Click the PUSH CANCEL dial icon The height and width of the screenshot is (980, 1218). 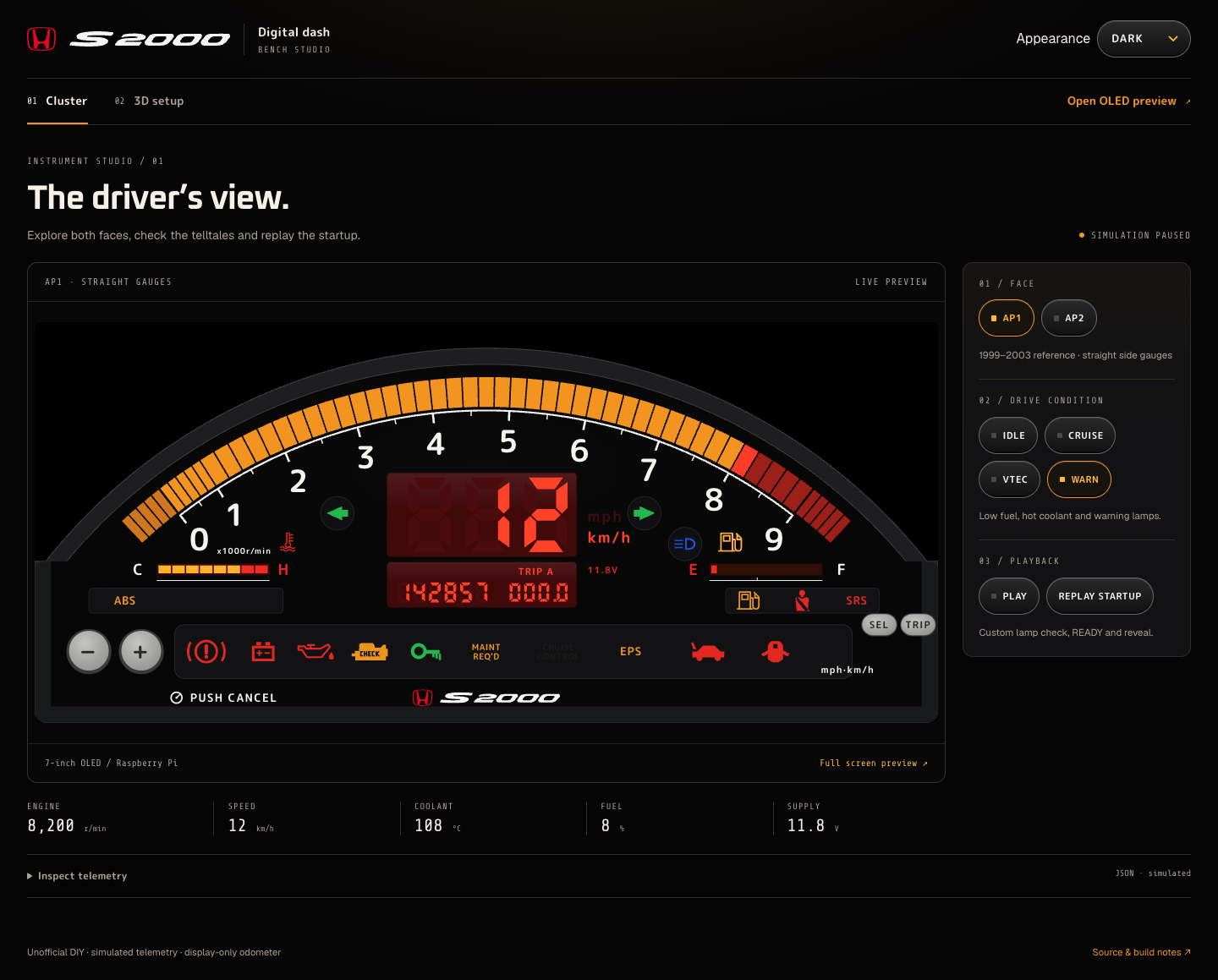(x=177, y=698)
